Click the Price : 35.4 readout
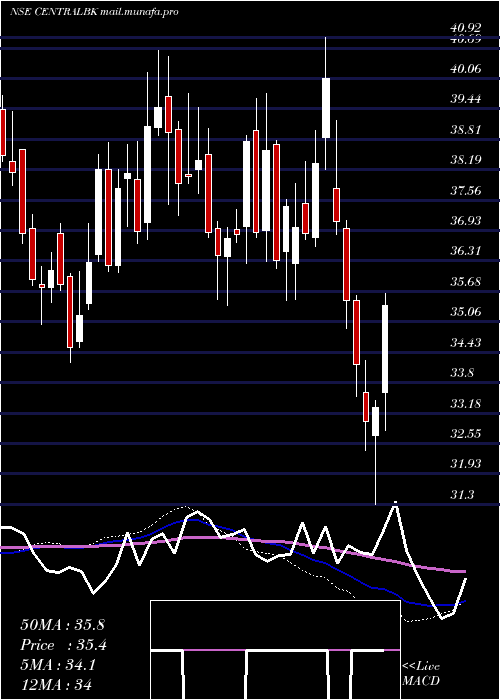The height and width of the screenshot is (700, 500). pos(63,645)
